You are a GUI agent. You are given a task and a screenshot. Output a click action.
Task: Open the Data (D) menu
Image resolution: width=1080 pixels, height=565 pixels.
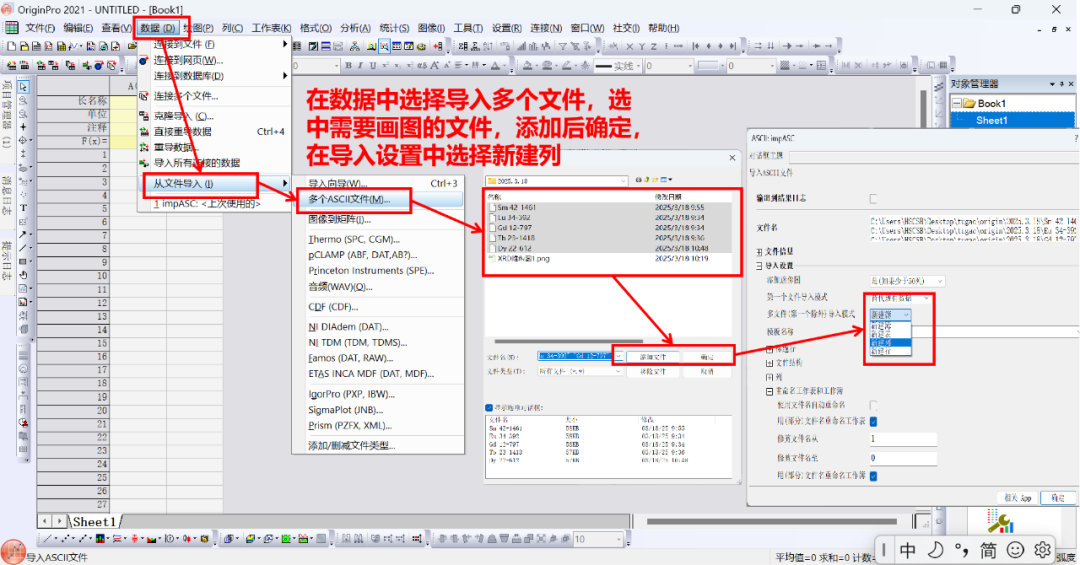click(x=158, y=28)
